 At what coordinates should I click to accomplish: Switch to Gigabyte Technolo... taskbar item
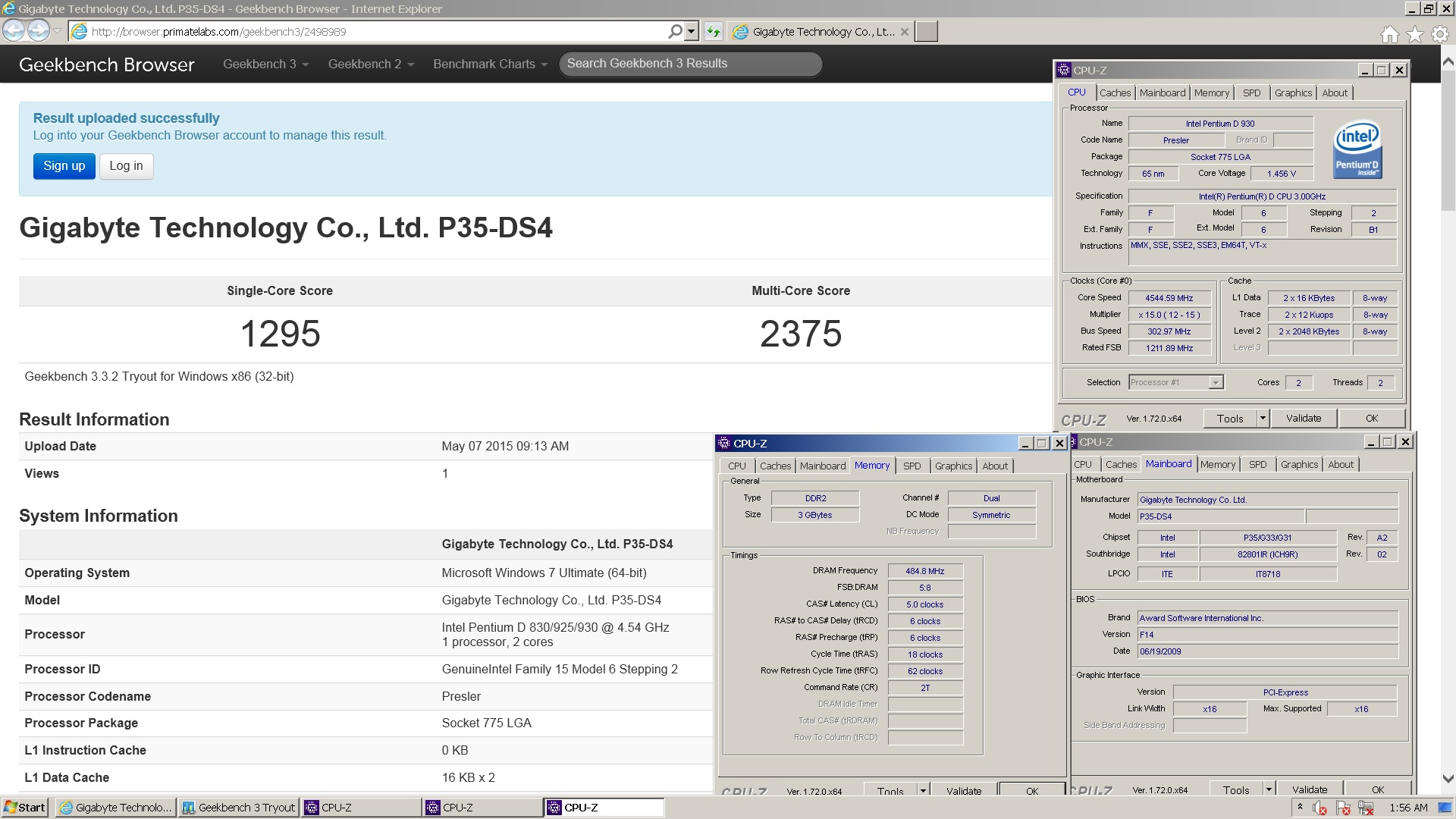click(116, 808)
